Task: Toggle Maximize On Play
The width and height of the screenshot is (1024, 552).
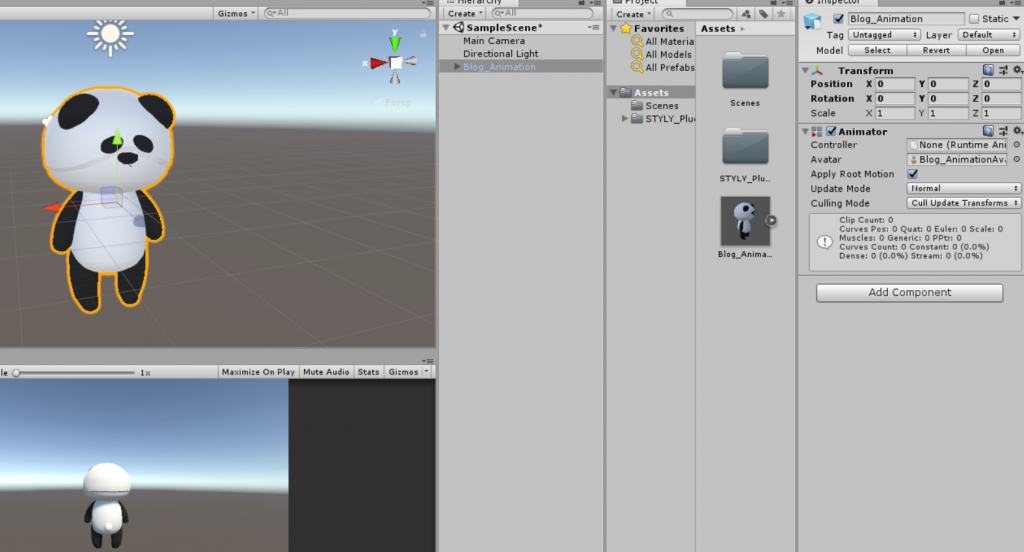Action: [x=258, y=372]
